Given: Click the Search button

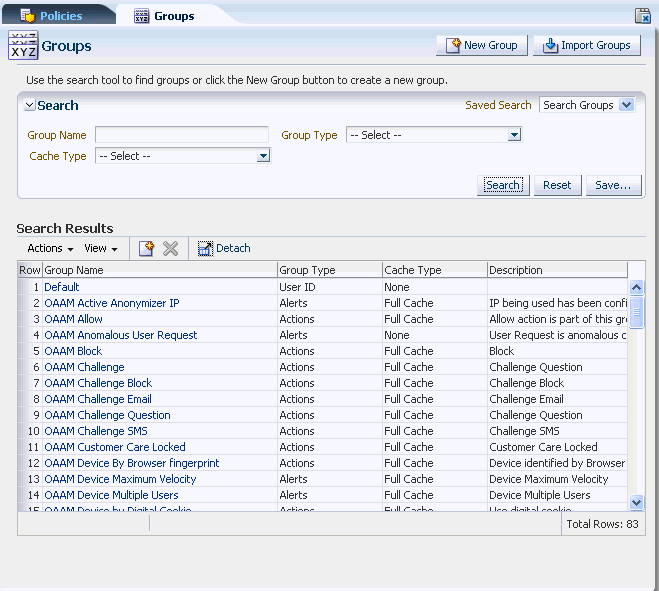Looking at the screenshot, I should (503, 185).
